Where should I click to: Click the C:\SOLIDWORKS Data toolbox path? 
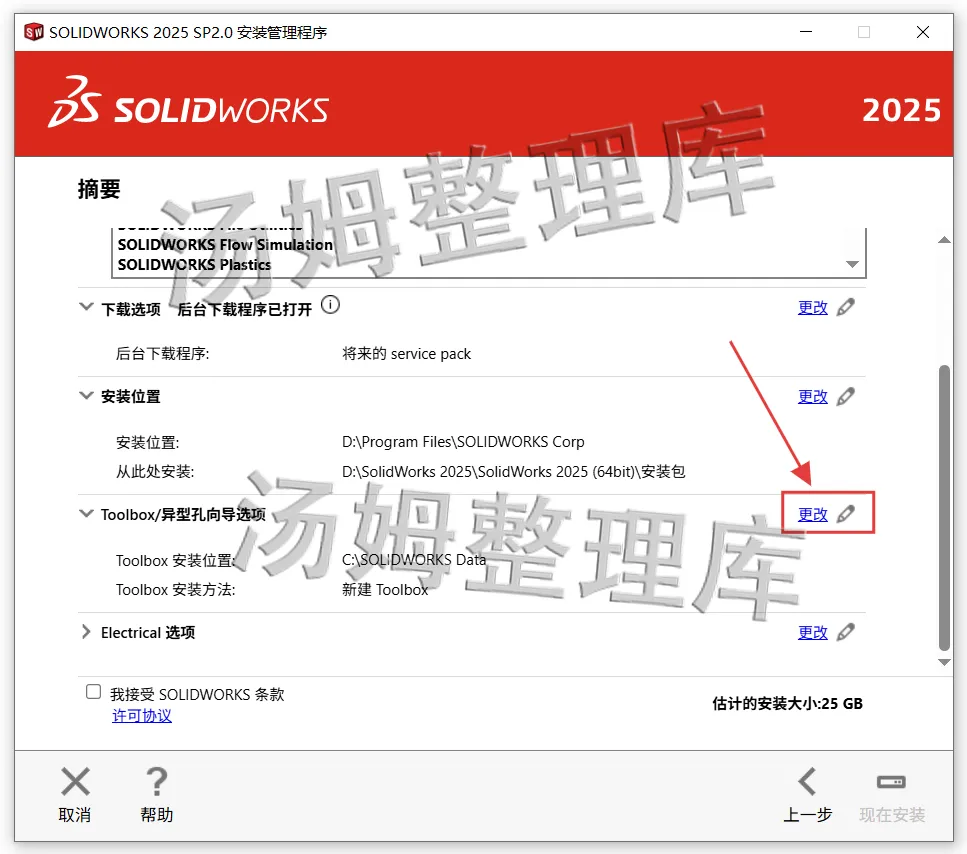coord(414,560)
